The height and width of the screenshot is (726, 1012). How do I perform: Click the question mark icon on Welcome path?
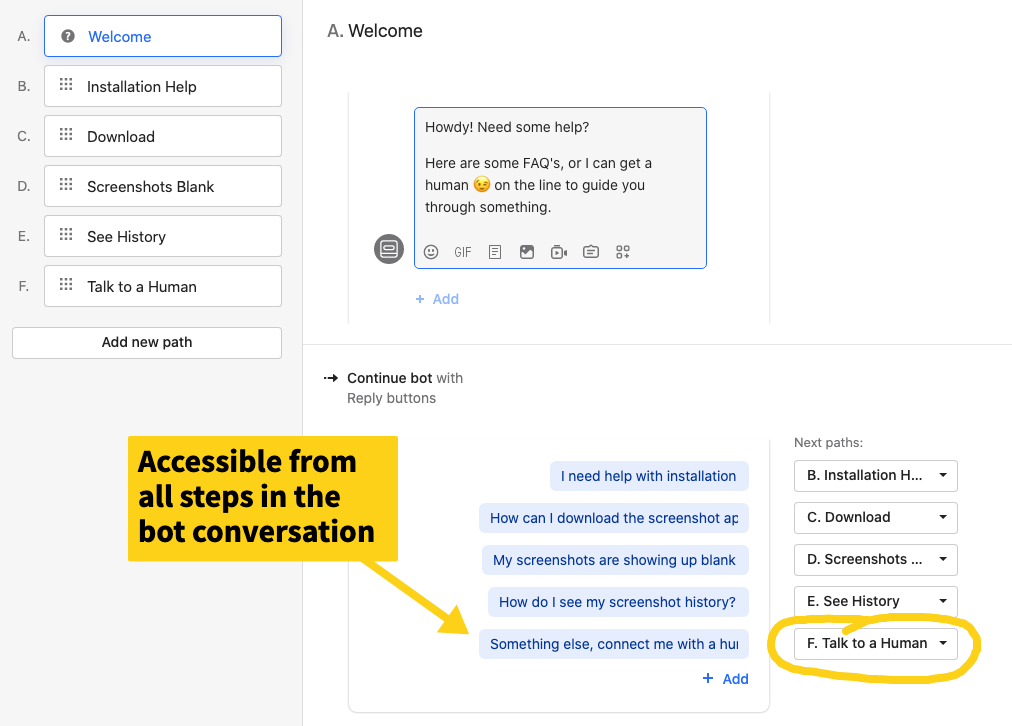click(x=68, y=36)
